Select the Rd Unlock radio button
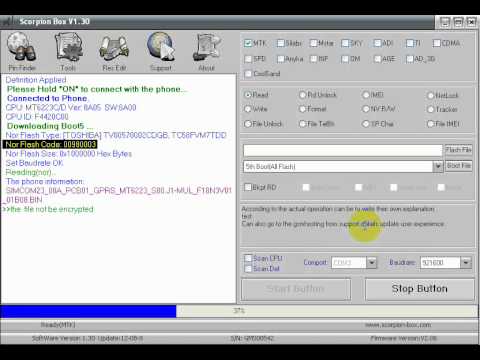The image size is (480, 360). click(303, 95)
